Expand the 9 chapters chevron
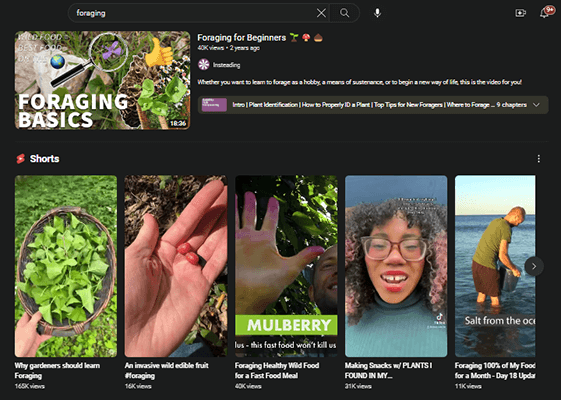The width and height of the screenshot is (561, 400). point(536,105)
